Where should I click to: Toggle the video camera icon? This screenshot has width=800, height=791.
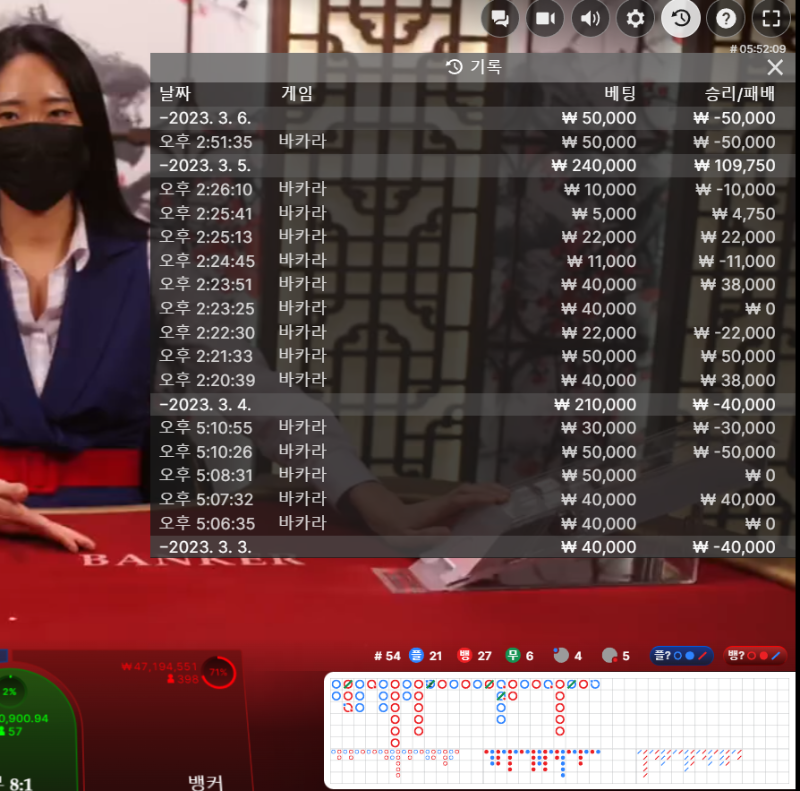pyautogui.click(x=545, y=19)
